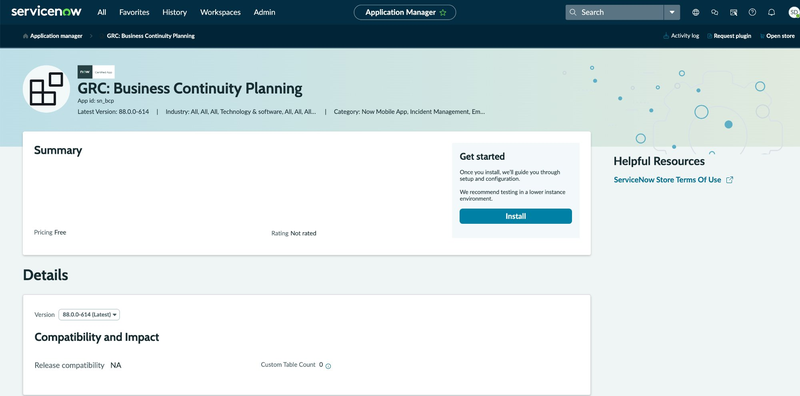
Task: Open the page inspector icon in the header
Action: [x=733, y=12]
